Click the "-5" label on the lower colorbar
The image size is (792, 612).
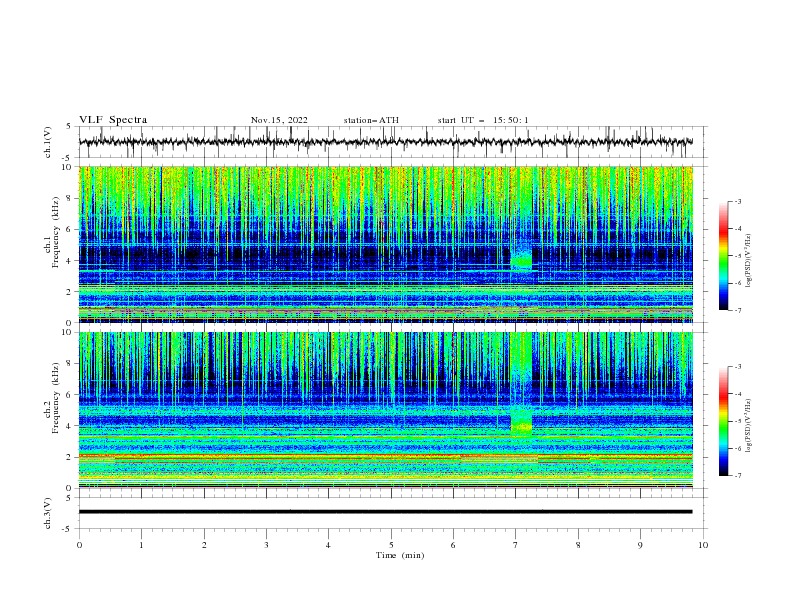(738, 421)
